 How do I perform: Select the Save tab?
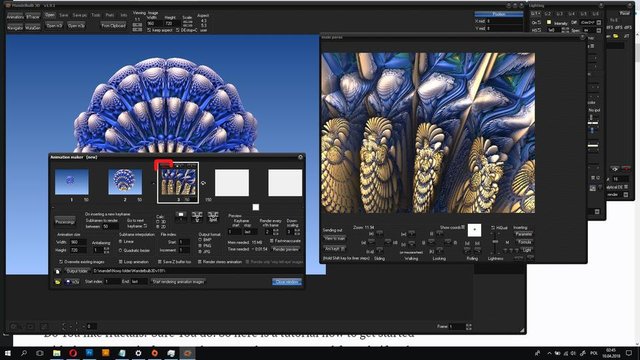64,15
